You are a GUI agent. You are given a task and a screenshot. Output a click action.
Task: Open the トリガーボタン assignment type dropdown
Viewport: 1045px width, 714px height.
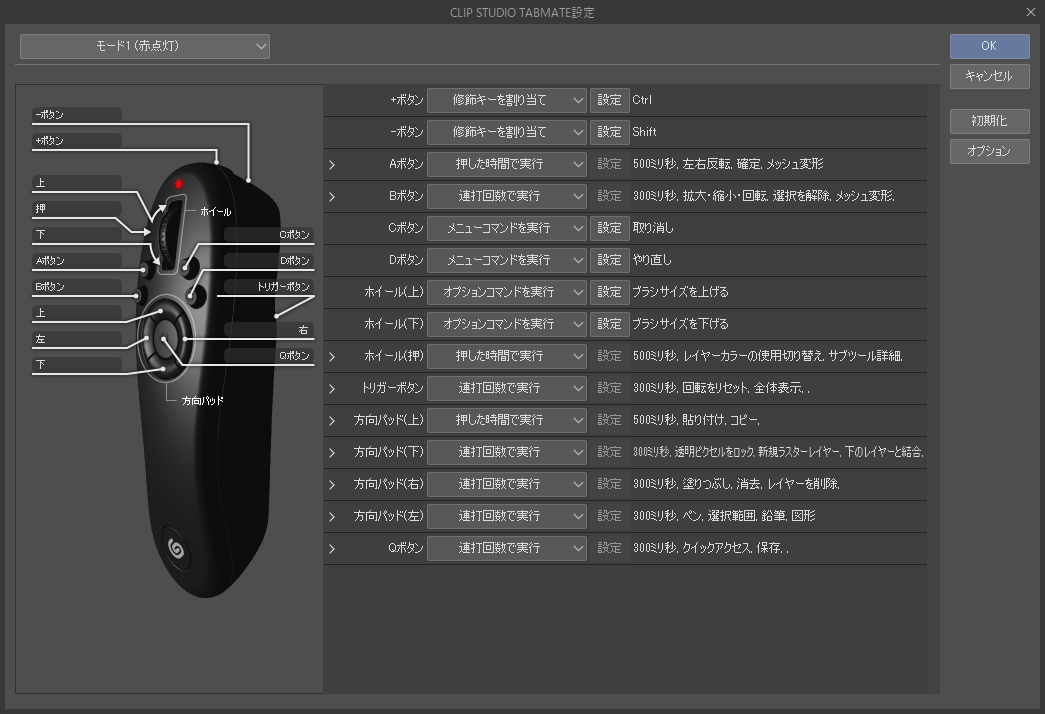[x=507, y=388]
